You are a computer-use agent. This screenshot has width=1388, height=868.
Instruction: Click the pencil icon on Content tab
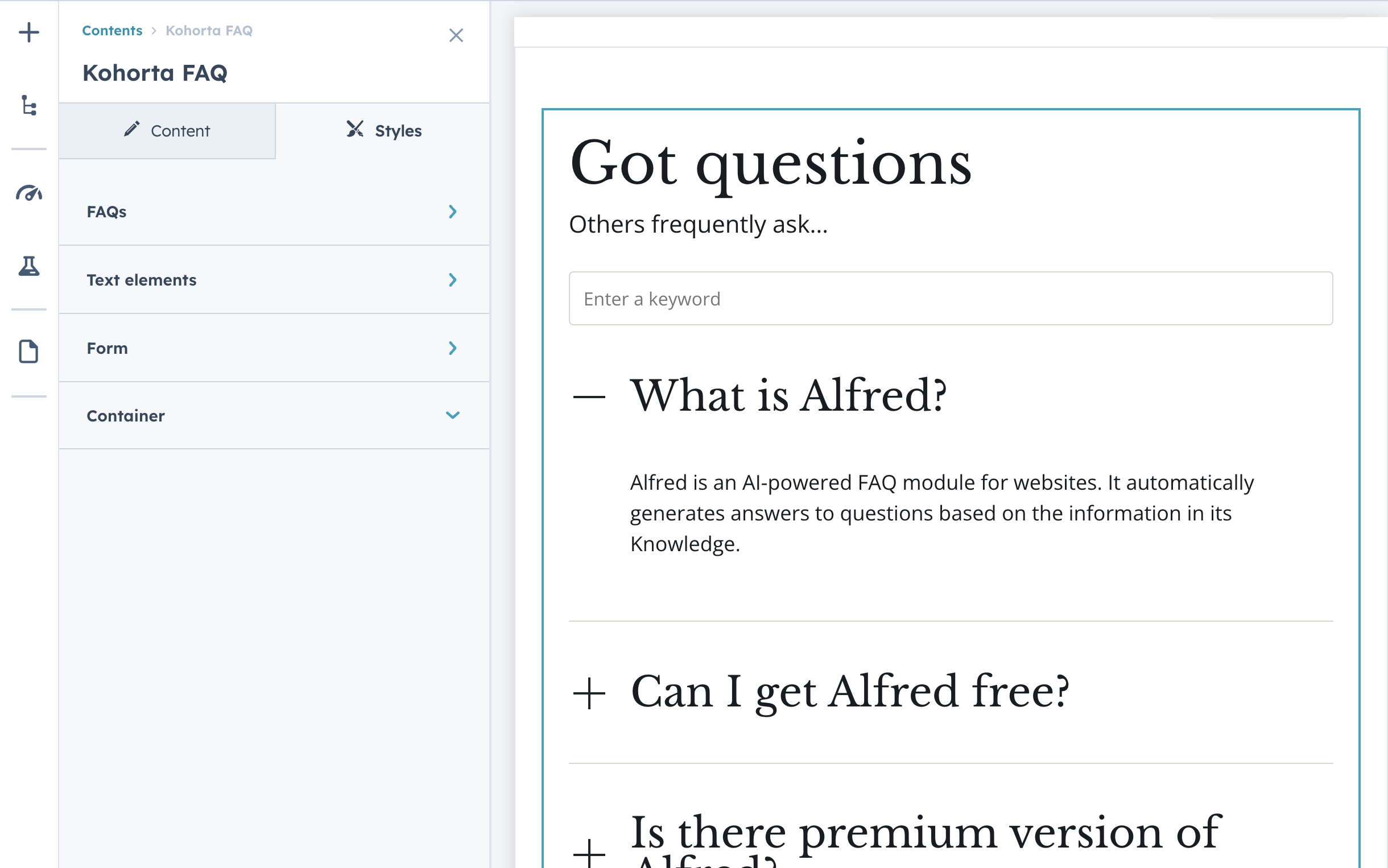(131, 129)
